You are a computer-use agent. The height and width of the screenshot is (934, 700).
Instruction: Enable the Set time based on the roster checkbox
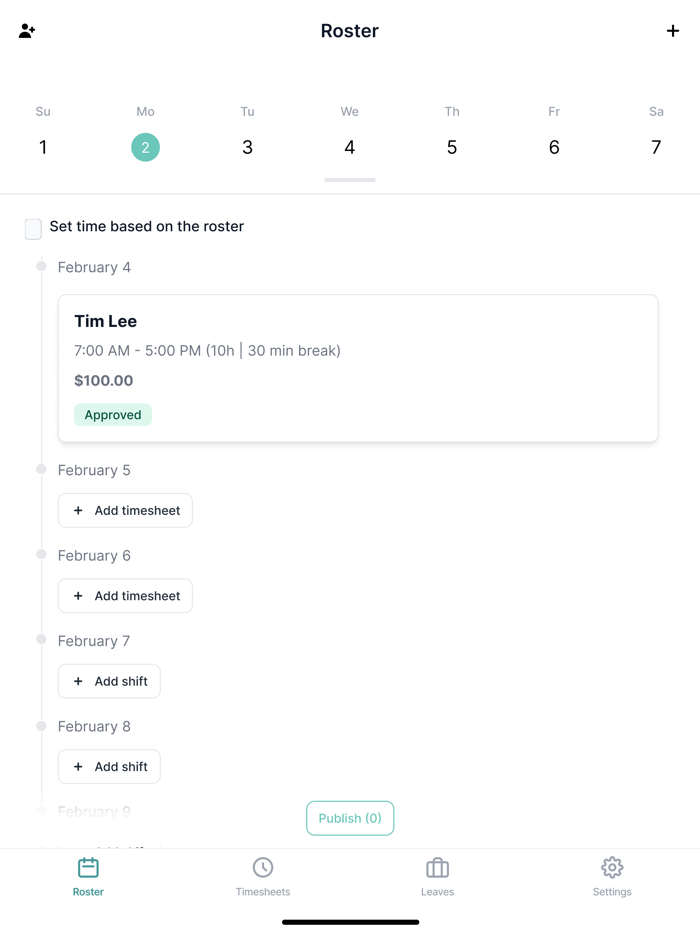pyautogui.click(x=33, y=229)
